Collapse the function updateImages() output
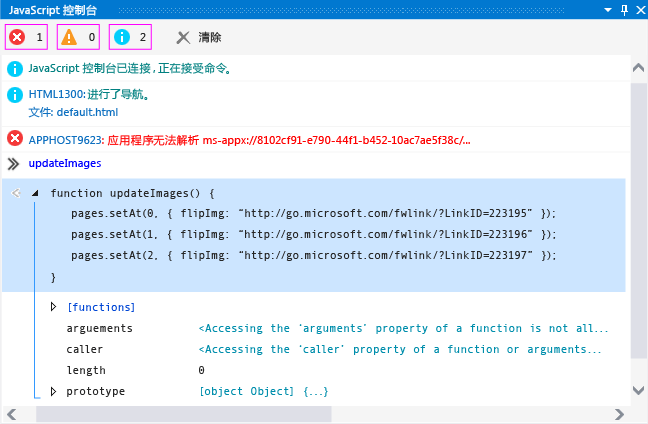This screenshot has height=424, width=648. click(x=35, y=193)
